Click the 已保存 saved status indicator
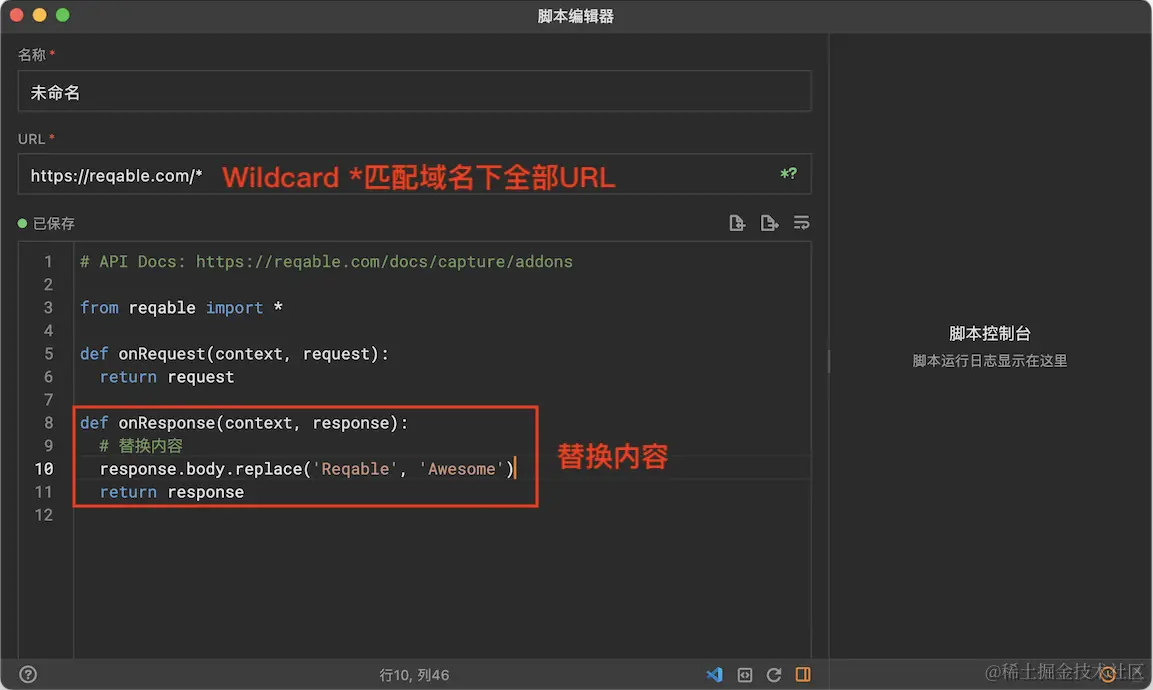The width and height of the screenshot is (1153, 690). click(x=46, y=223)
